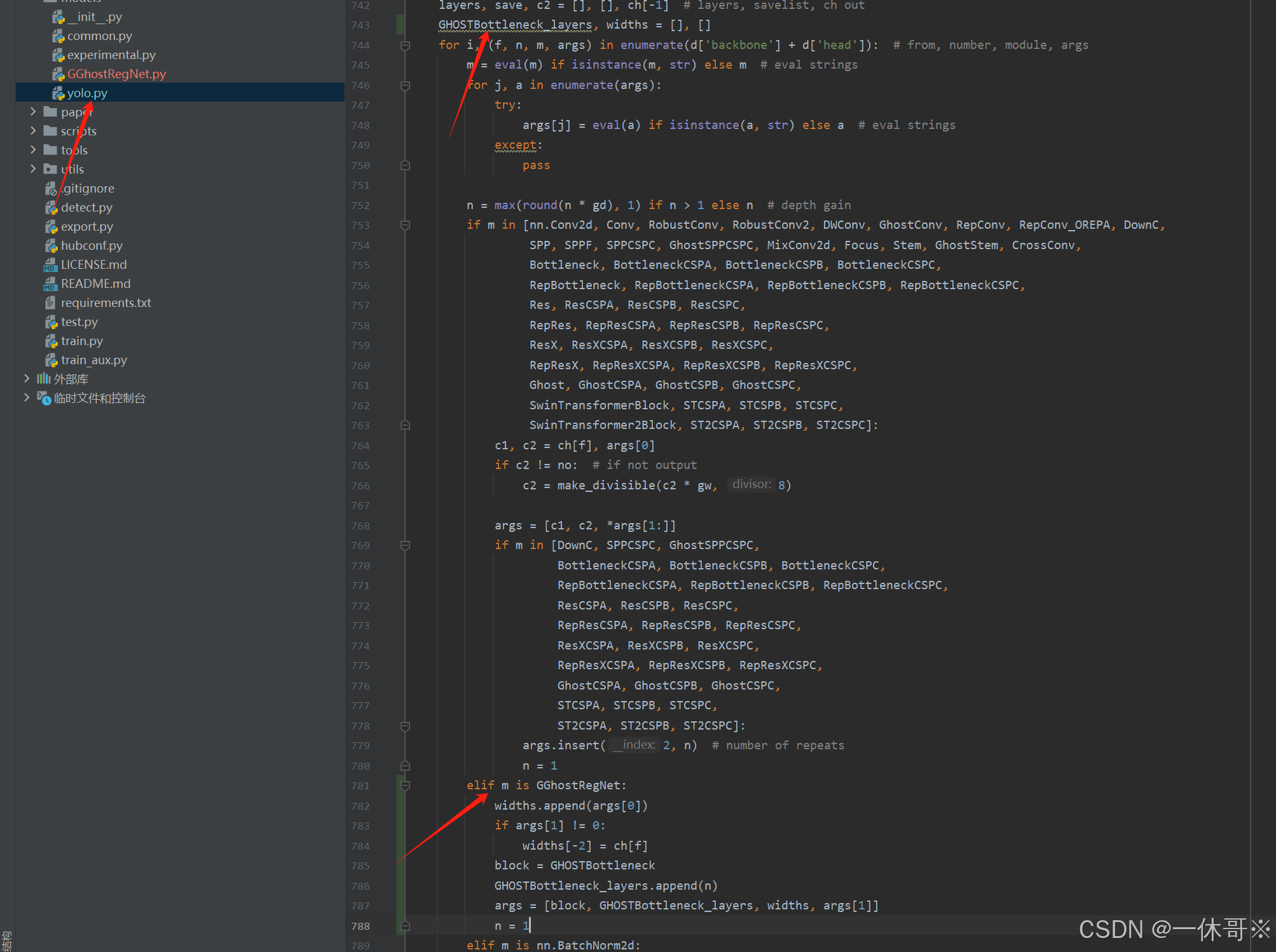The height and width of the screenshot is (952, 1276).
Task: Click line number 764 in the gutter
Action: [360, 446]
